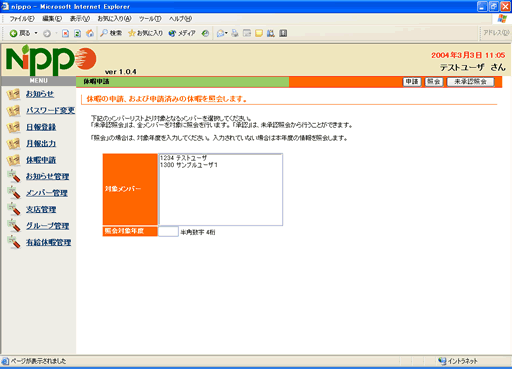
Task: Open the Back history dropdown arrow
Action: point(36,33)
